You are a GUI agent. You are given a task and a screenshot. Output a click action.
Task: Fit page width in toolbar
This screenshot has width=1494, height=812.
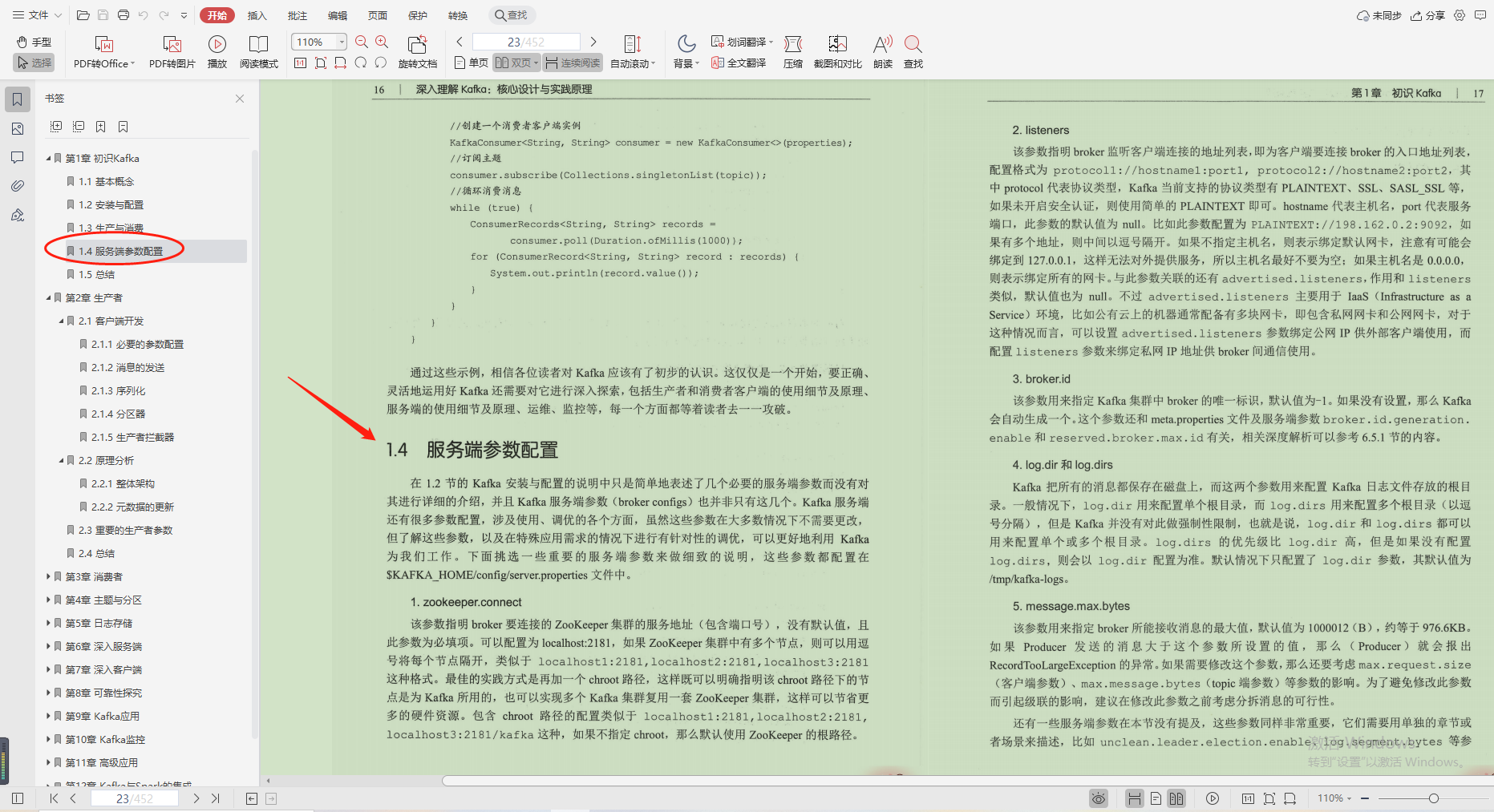pyautogui.click(x=341, y=63)
